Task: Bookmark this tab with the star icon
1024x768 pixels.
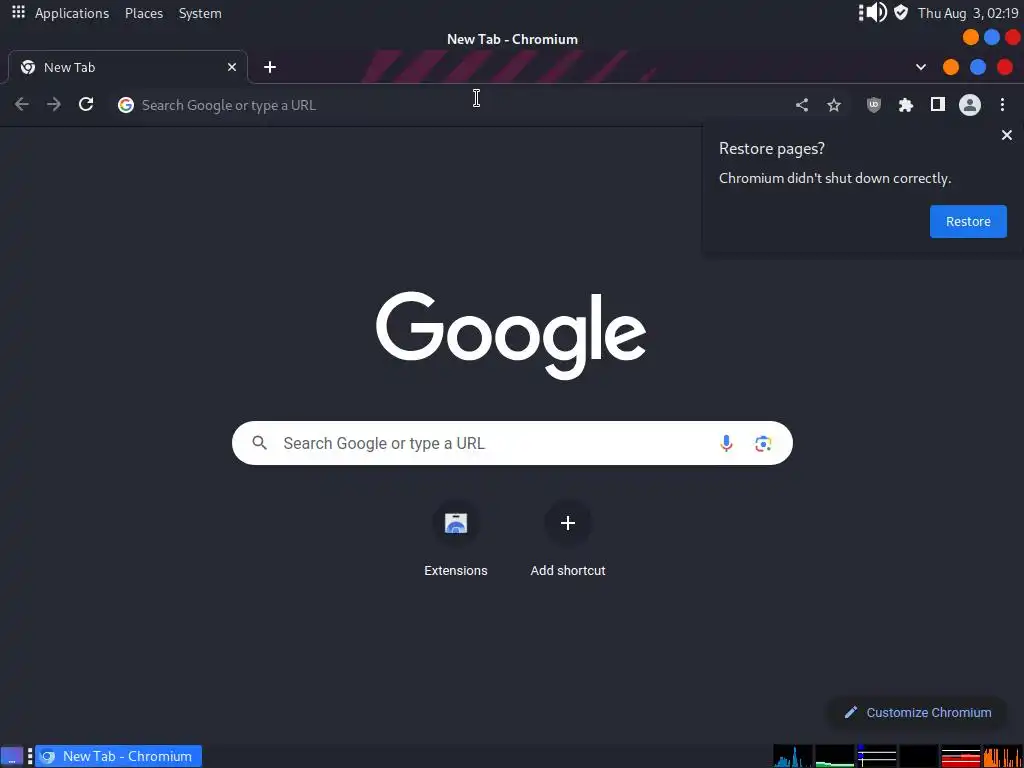Action: pos(834,104)
